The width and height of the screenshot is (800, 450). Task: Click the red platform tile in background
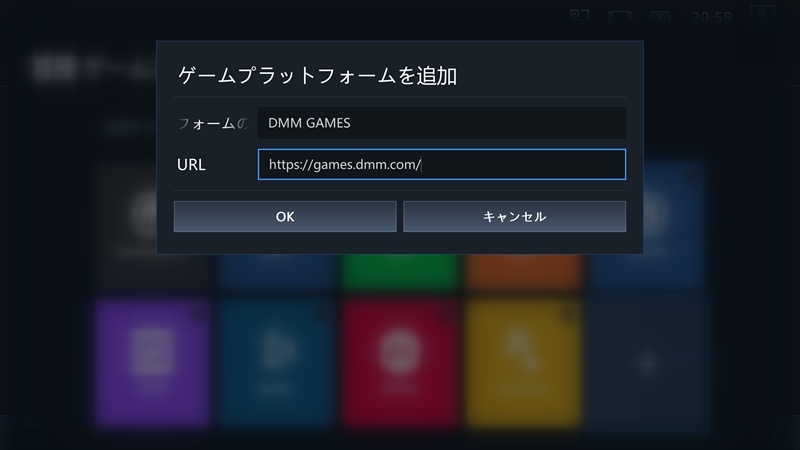tap(399, 363)
